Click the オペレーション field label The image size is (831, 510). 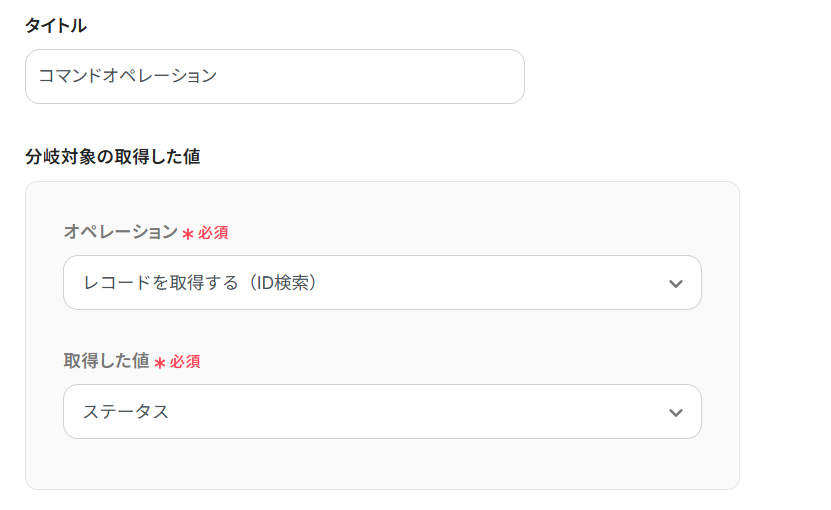120,232
